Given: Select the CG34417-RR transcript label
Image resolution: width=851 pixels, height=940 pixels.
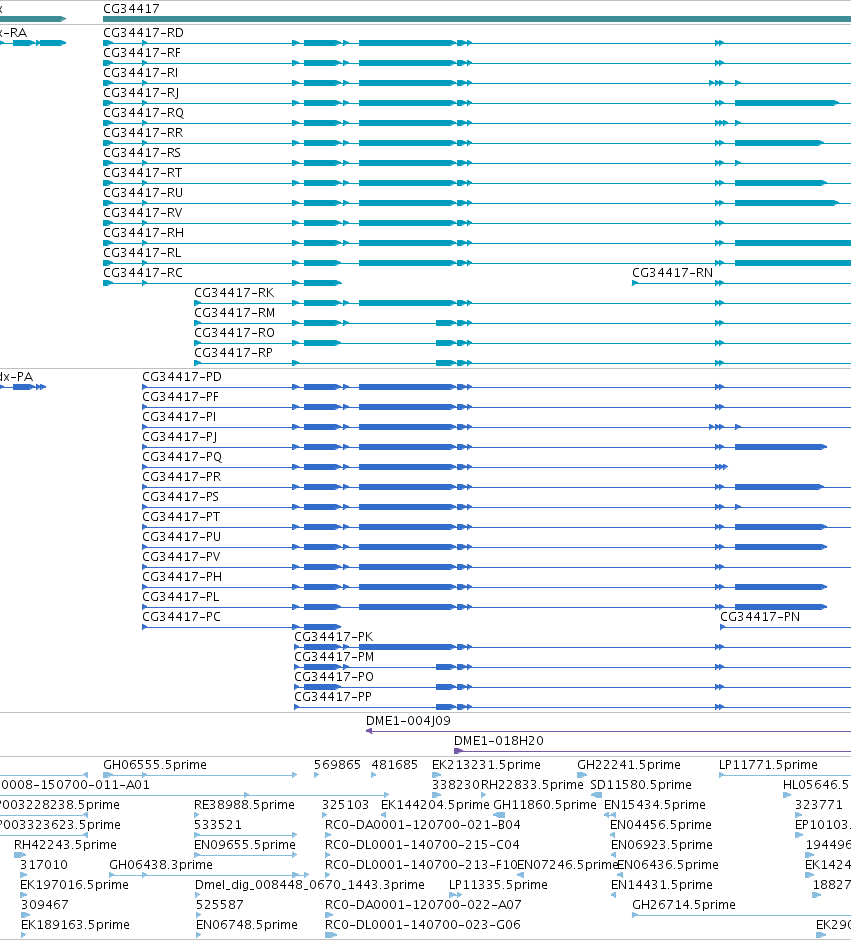Looking at the screenshot, I should click(x=143, y=133).
